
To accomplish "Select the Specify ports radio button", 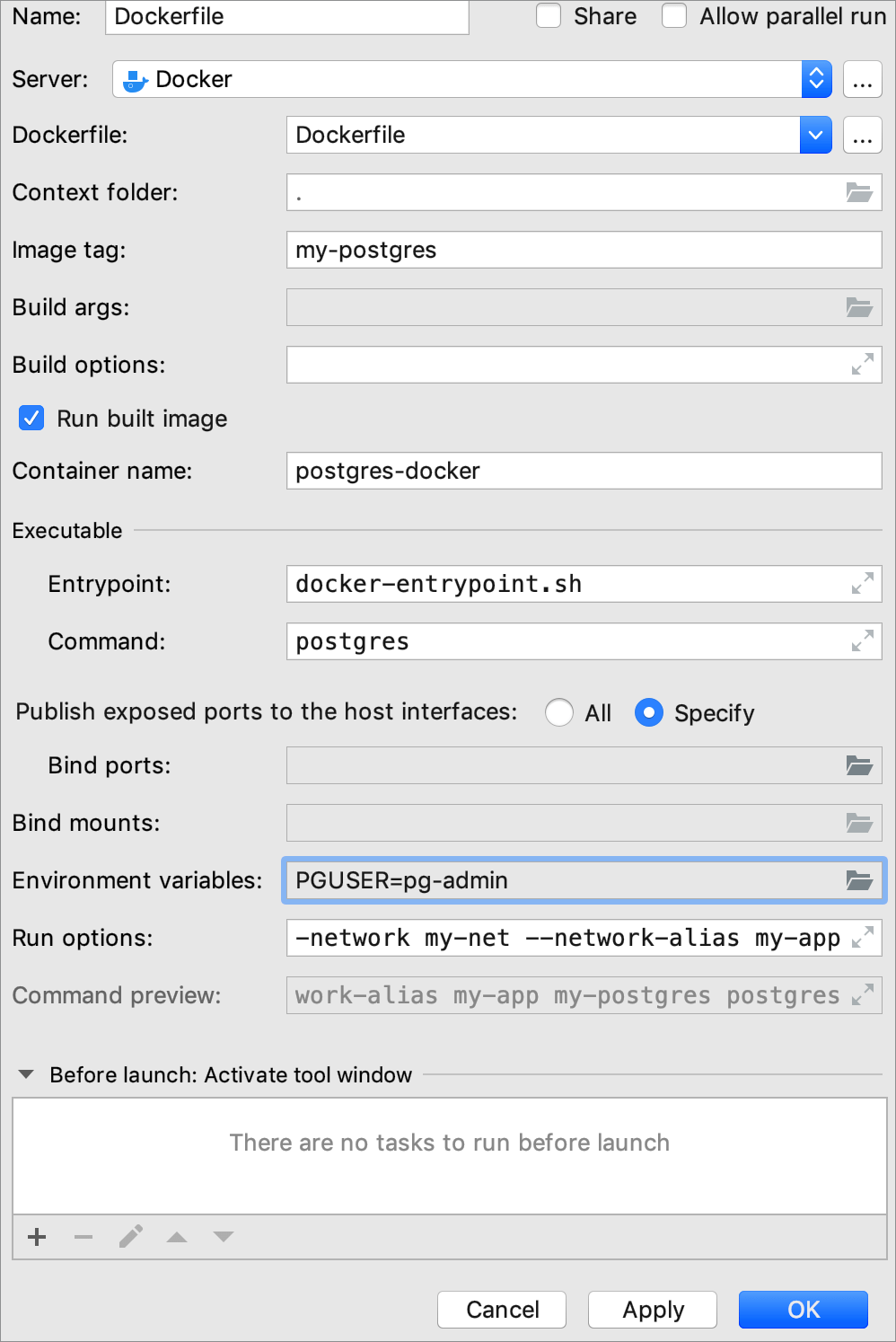I will click(648, 712).
